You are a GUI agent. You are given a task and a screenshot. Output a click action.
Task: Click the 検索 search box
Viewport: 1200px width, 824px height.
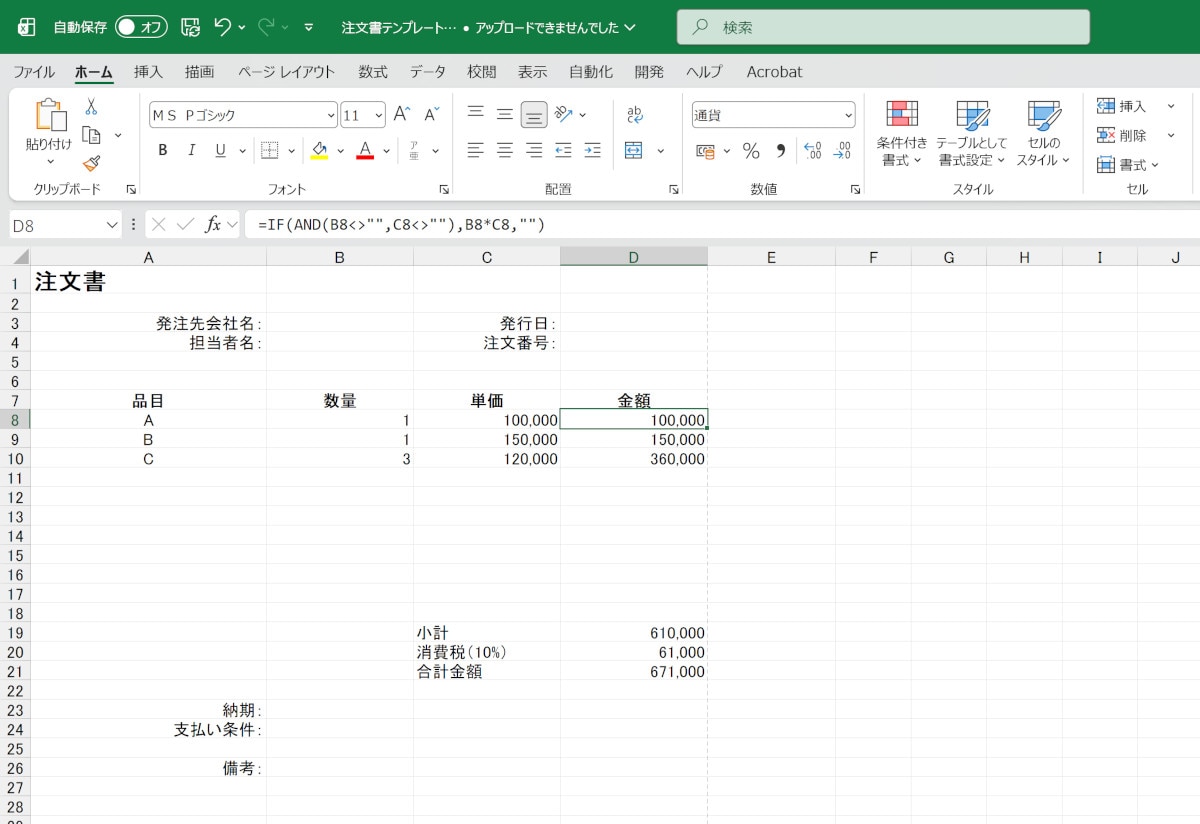(x=883, y=27)
